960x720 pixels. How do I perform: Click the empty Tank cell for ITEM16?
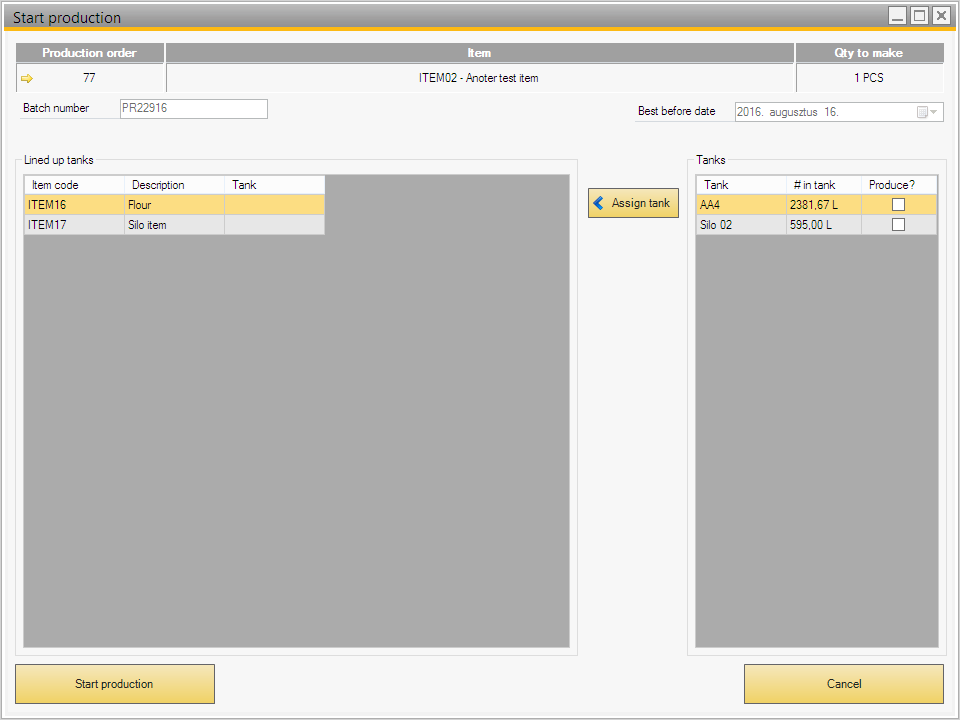tap(274, 205)
